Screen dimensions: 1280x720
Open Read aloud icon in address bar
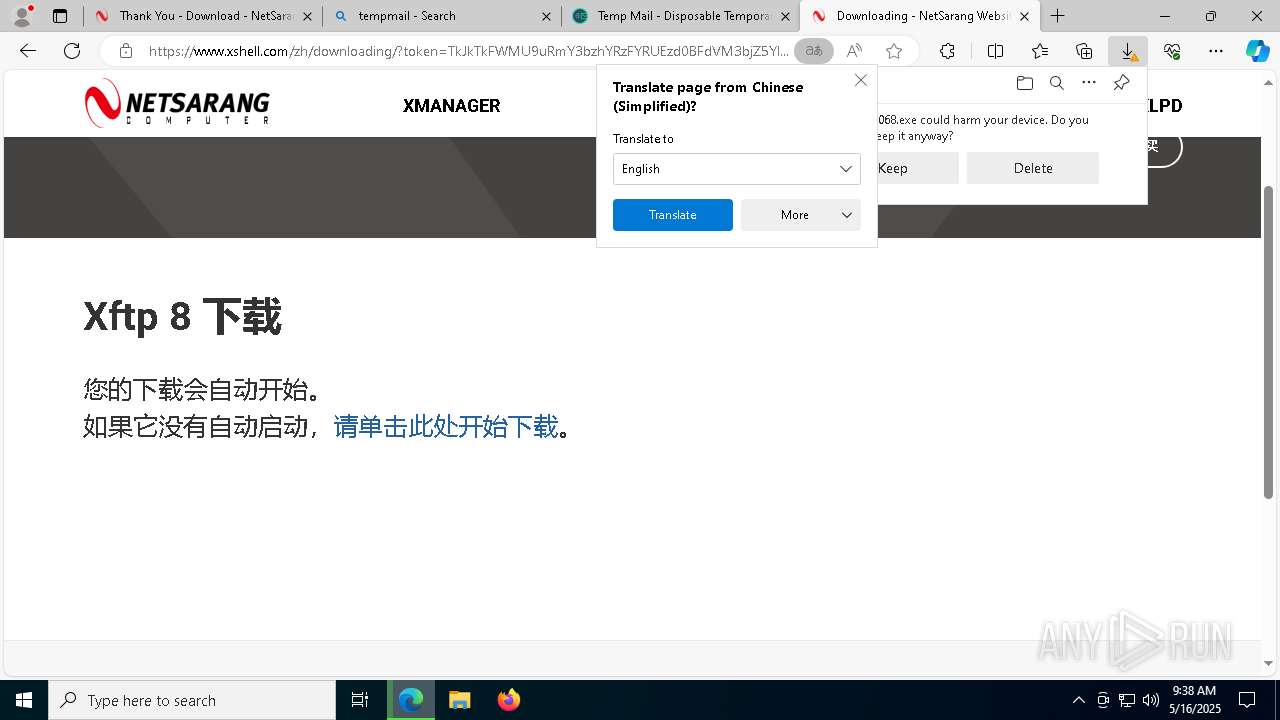(x=854, y=51)
